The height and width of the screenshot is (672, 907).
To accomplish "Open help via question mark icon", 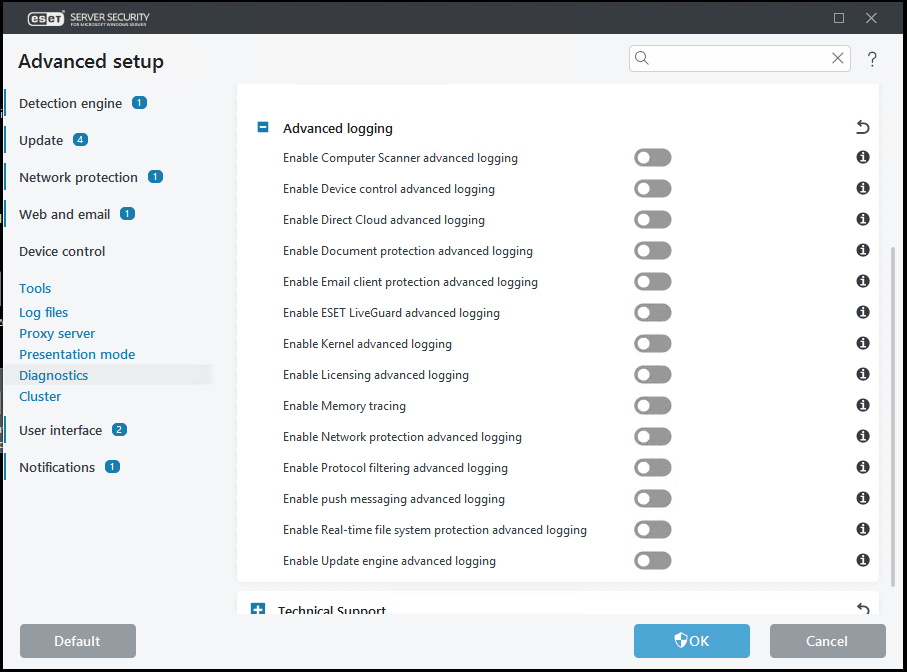I will [872, 59].
